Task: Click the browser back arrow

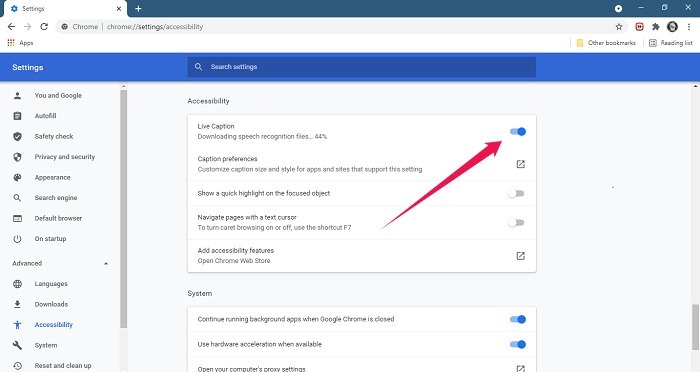Action: (11, 27)
